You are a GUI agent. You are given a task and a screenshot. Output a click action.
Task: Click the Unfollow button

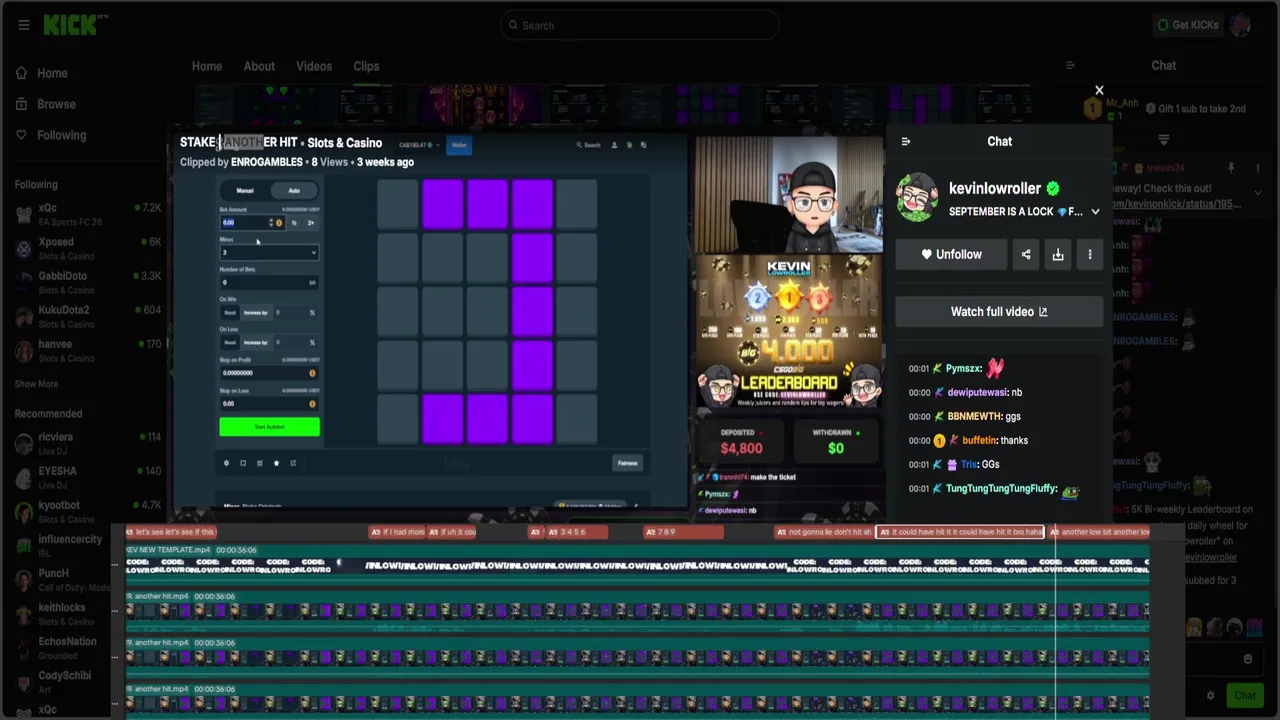click(x=952, y=254)
